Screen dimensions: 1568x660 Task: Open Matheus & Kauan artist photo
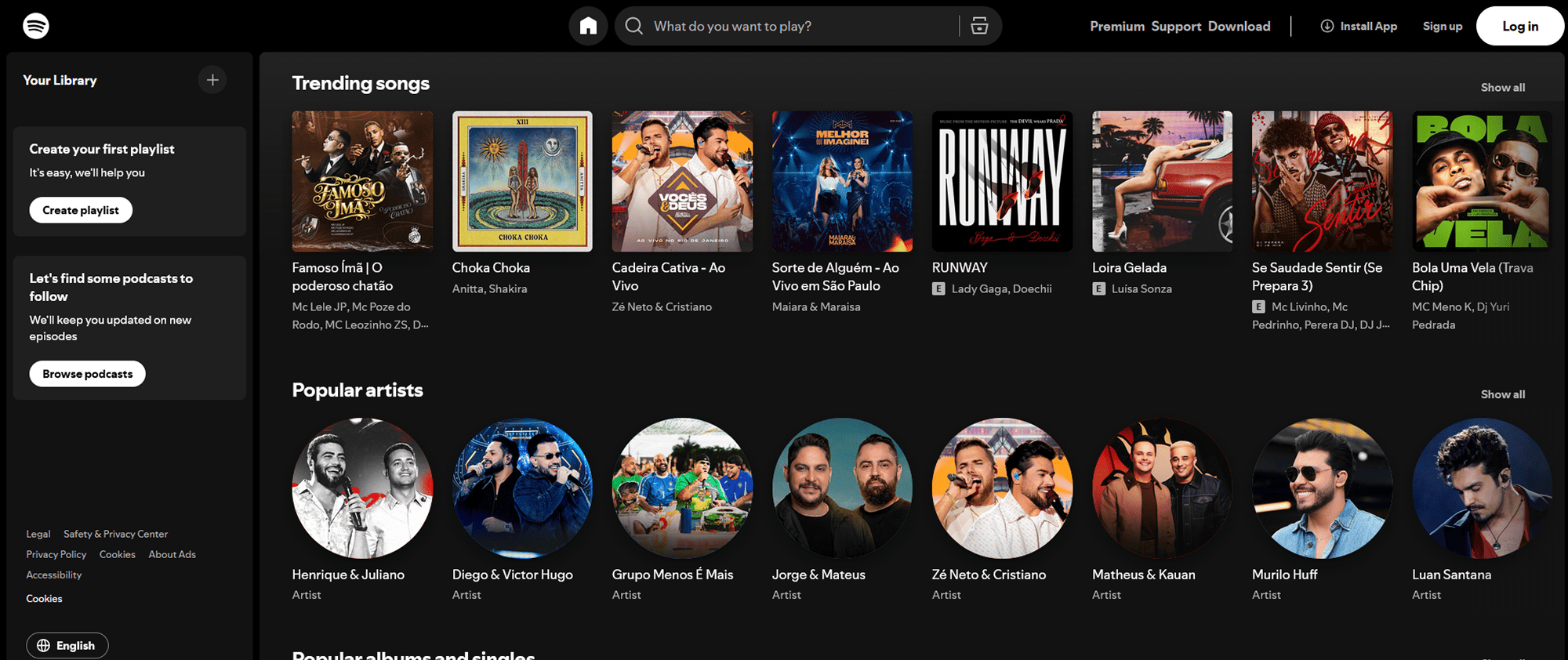point(1162,488)
